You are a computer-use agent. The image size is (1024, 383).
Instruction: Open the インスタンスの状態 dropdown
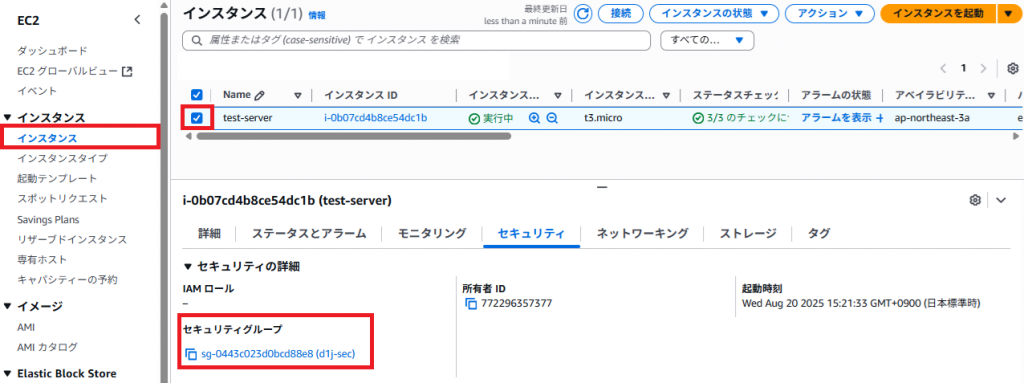click(715, 13)
